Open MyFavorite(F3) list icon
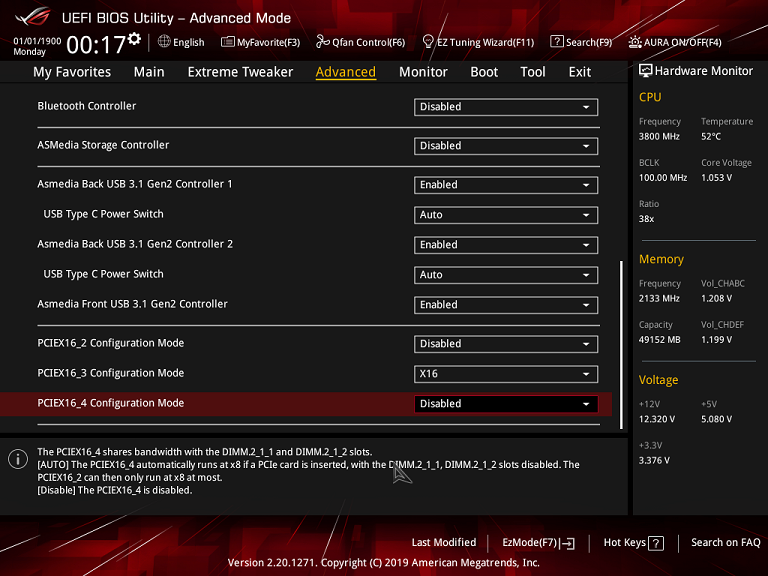This screenshot has height=576, width=768. pos(228,42)
